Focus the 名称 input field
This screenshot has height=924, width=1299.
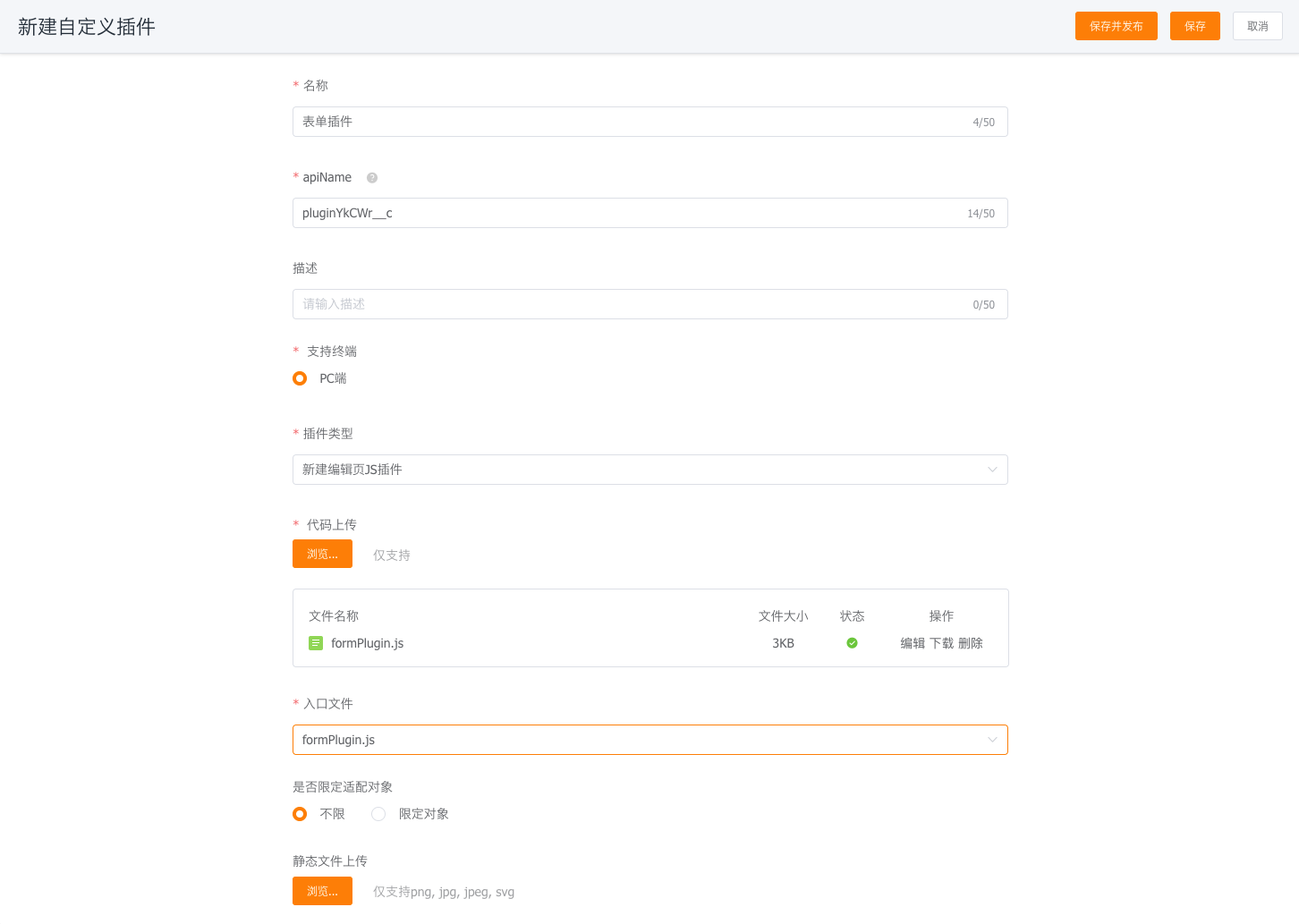pos(650,122)
